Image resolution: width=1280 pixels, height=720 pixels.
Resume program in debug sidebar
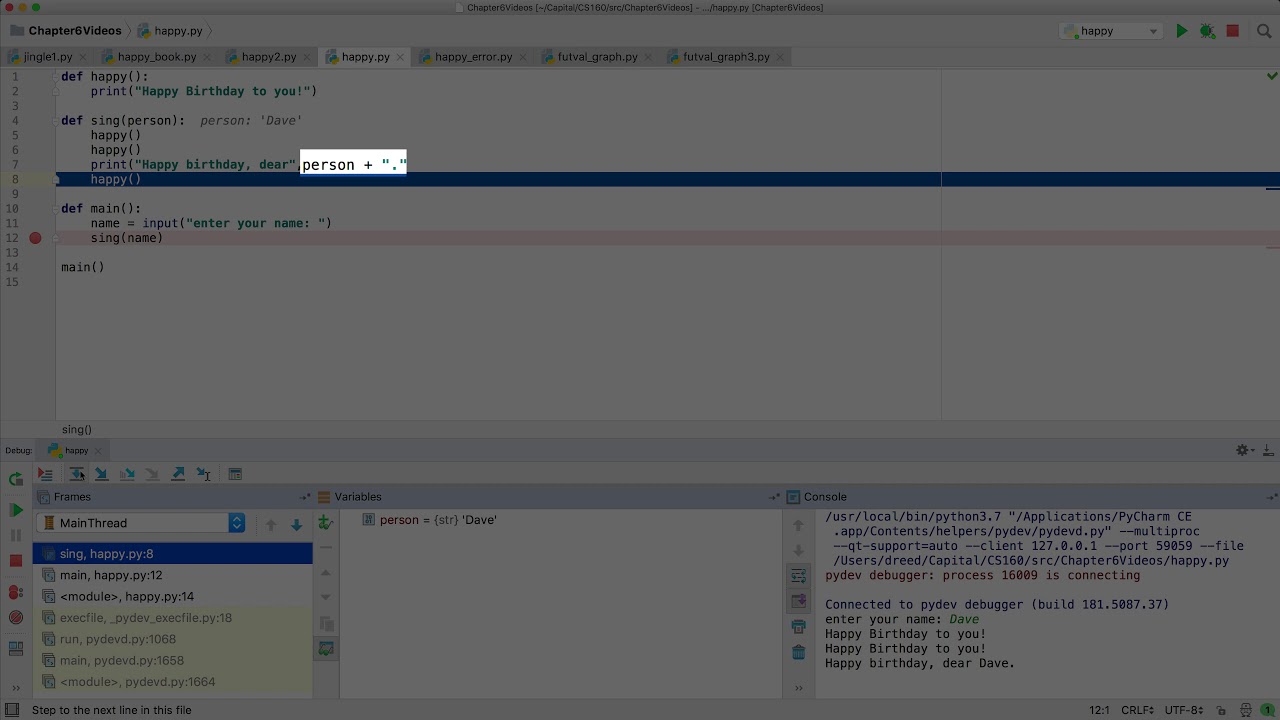tap(16, 510)
